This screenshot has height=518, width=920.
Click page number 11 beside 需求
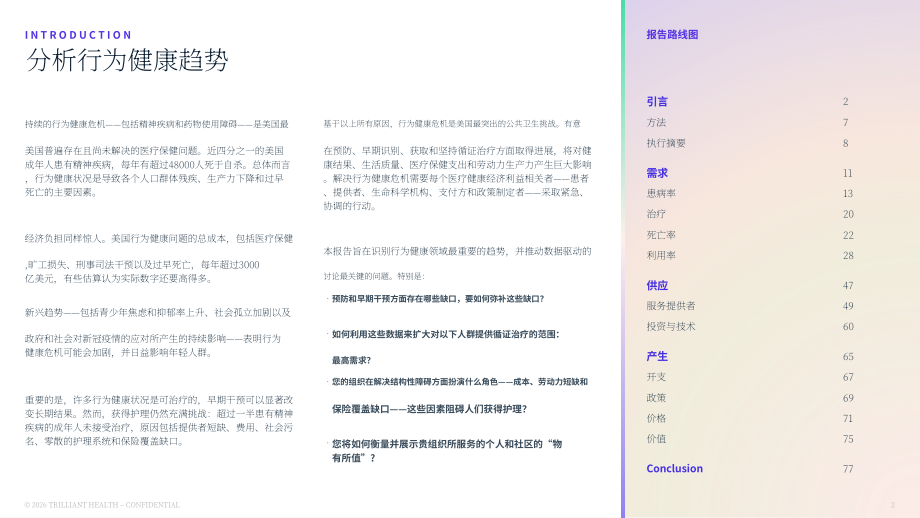click(x=848, y=173)
